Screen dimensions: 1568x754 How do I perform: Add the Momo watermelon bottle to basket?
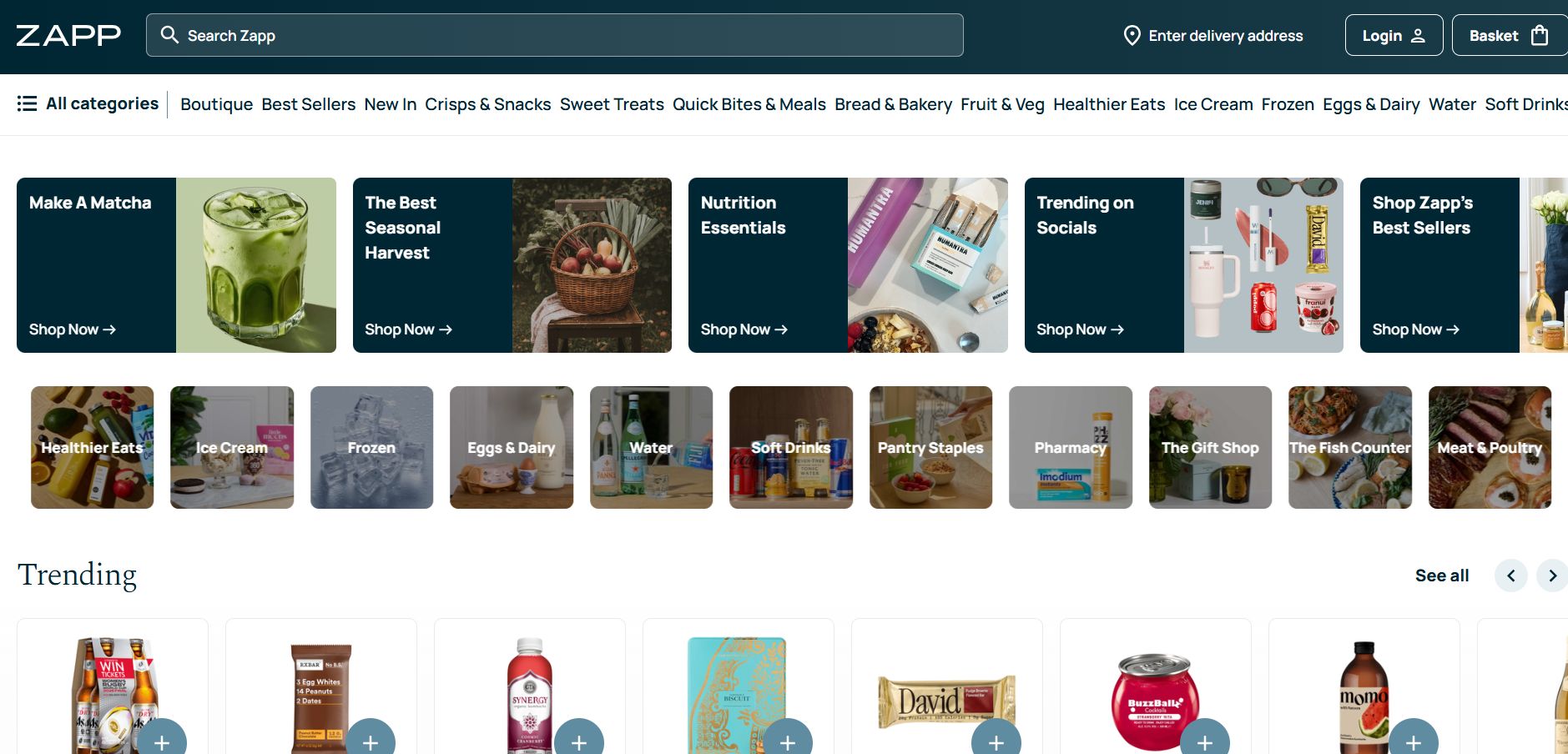[1414, 740]
